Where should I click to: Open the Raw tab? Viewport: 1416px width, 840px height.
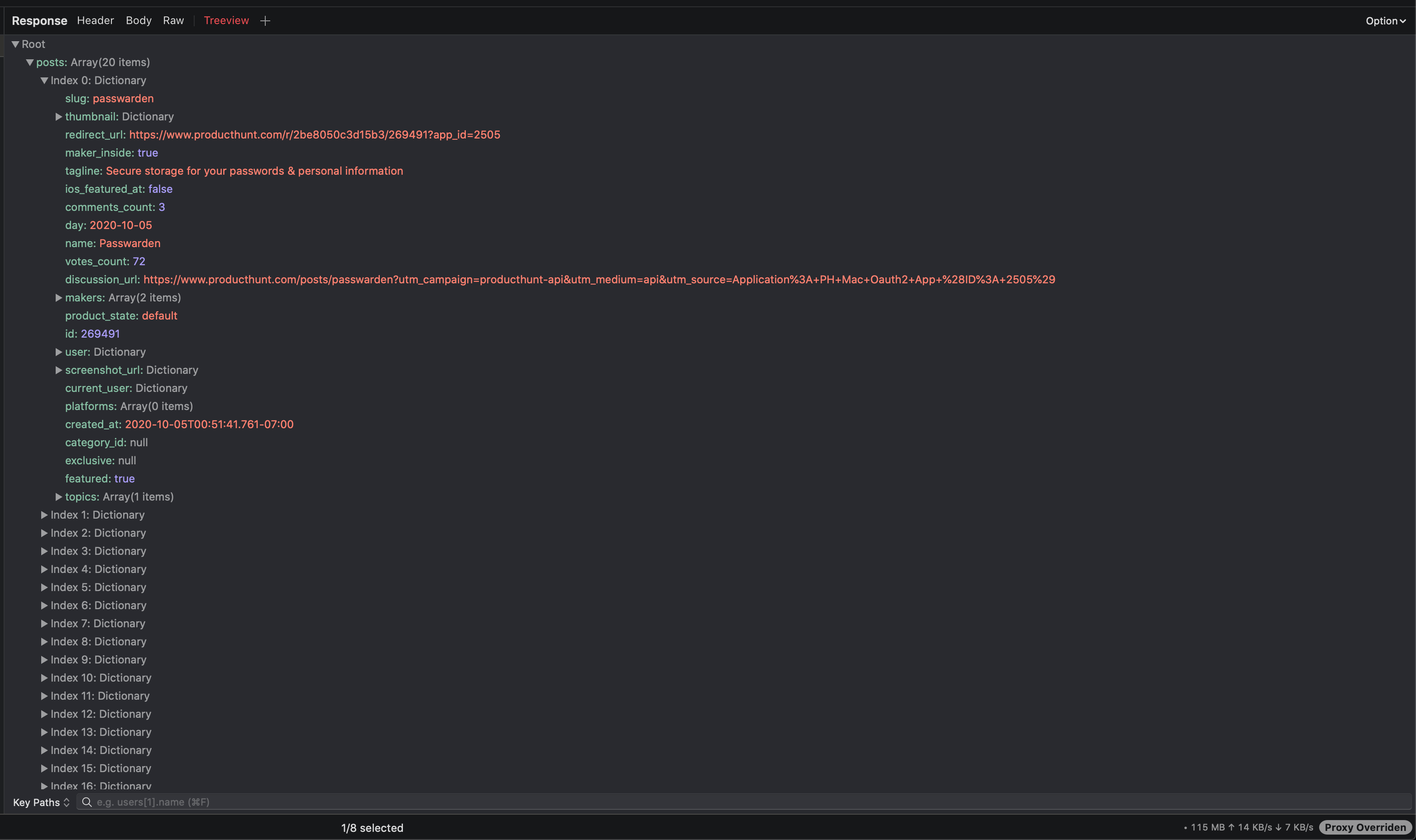click(x=173, y=20)
